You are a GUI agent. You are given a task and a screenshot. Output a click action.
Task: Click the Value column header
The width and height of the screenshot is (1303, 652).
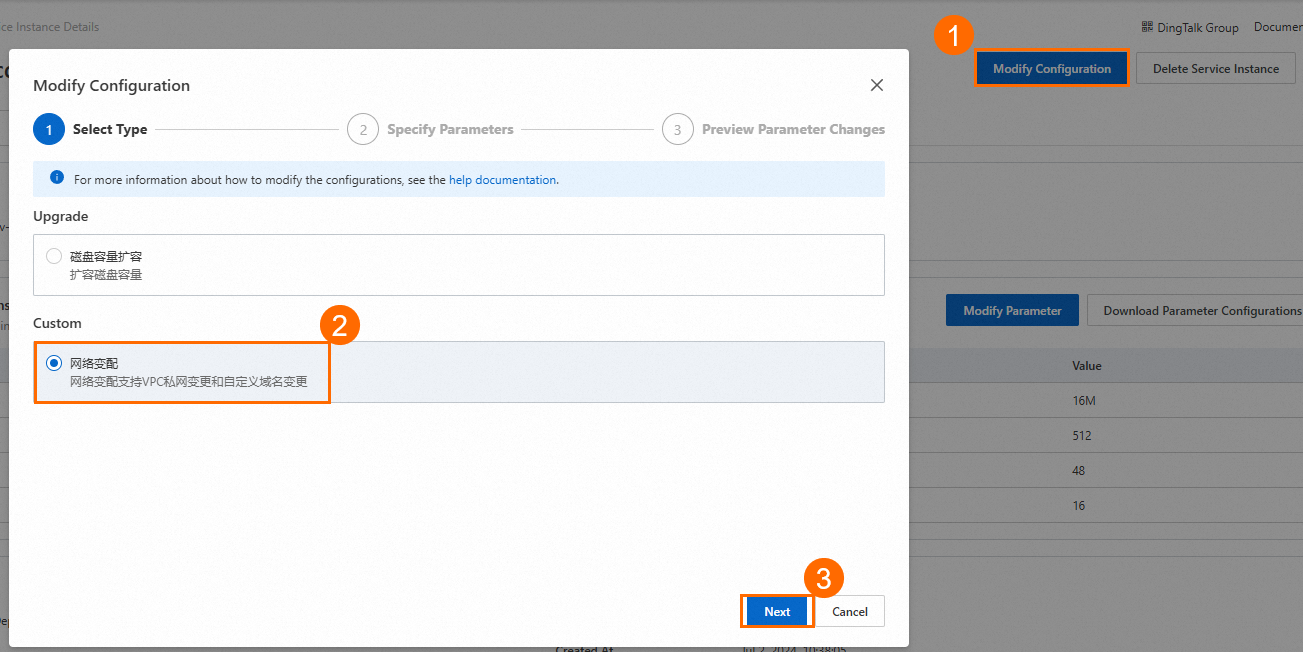pyautogui.click(x=1087, y=366)
